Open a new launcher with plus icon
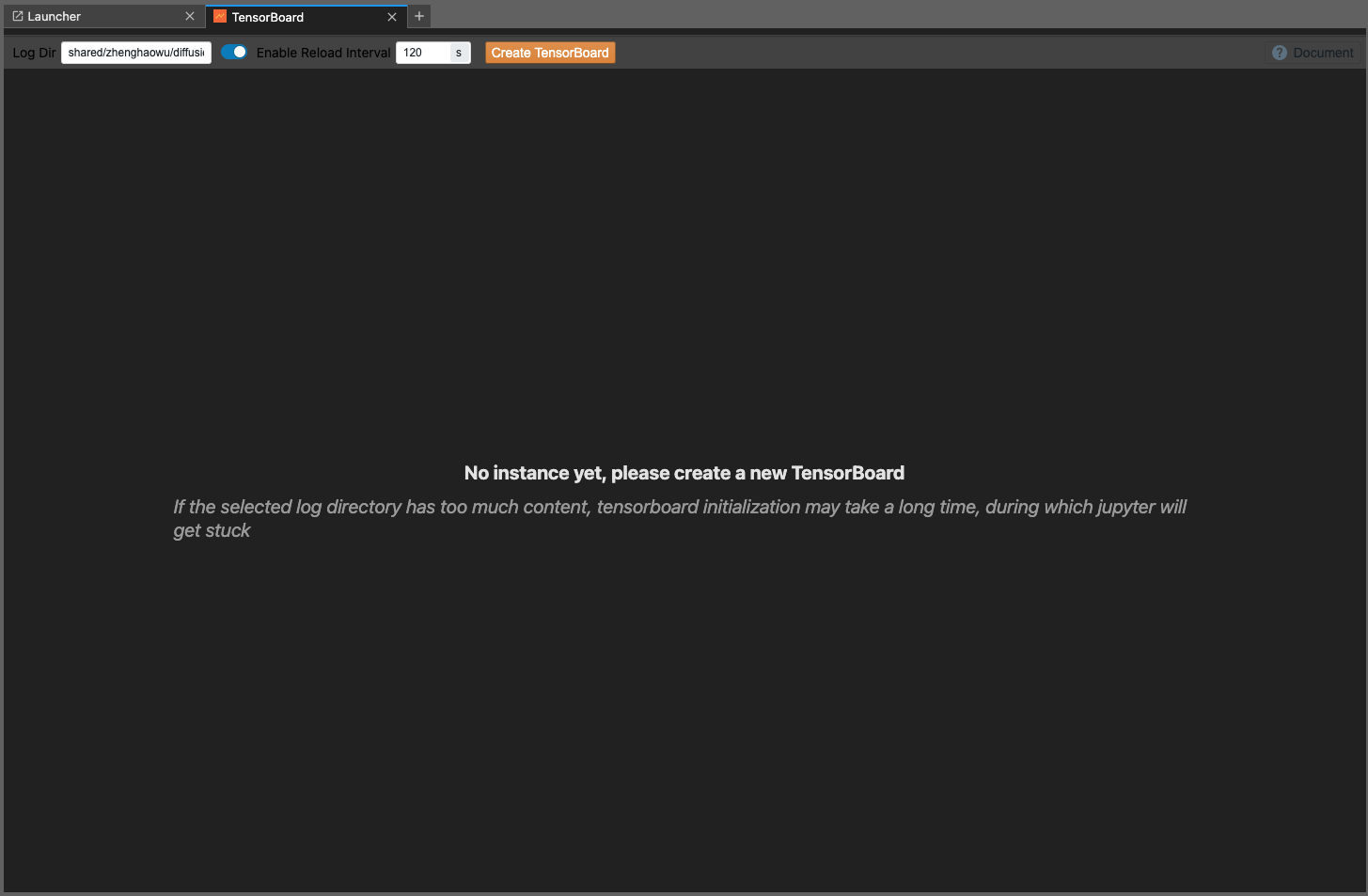The width and height of the screenshot is (1368, 896). (419, 16)
